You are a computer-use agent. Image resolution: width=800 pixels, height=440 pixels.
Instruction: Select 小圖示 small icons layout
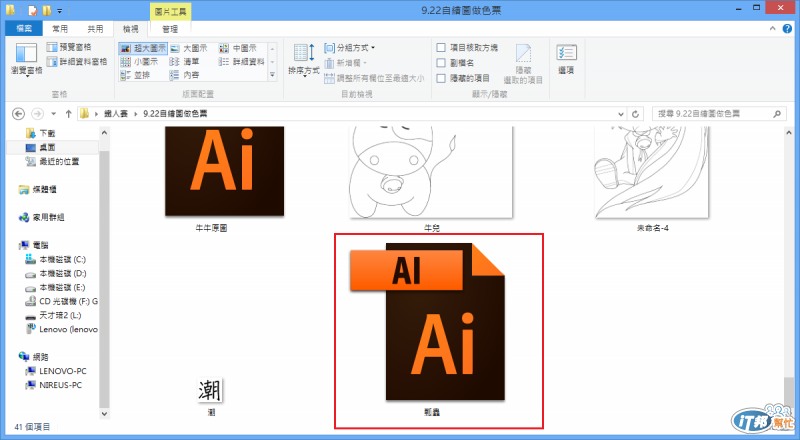[139, 62]
